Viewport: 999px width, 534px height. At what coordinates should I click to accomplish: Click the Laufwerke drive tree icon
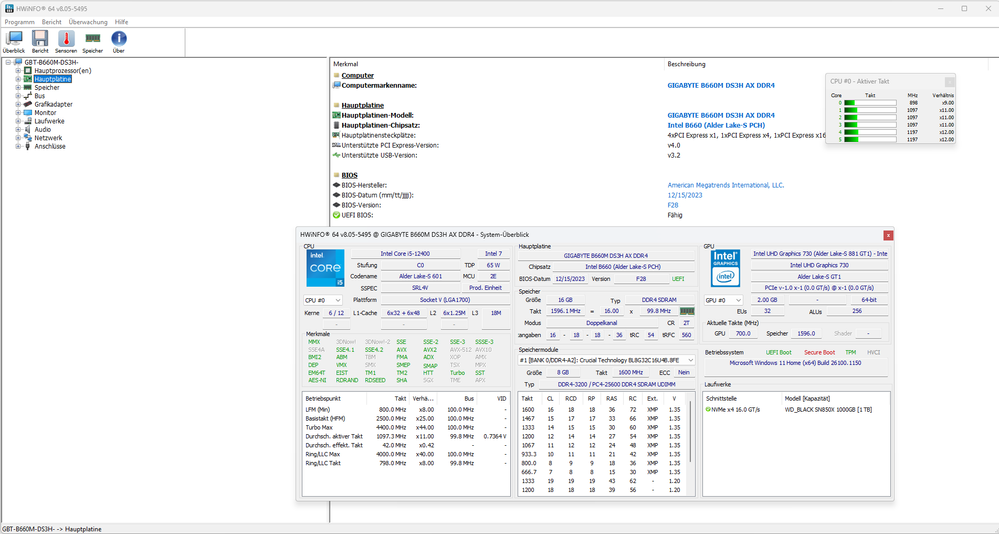tap(28, 121)
